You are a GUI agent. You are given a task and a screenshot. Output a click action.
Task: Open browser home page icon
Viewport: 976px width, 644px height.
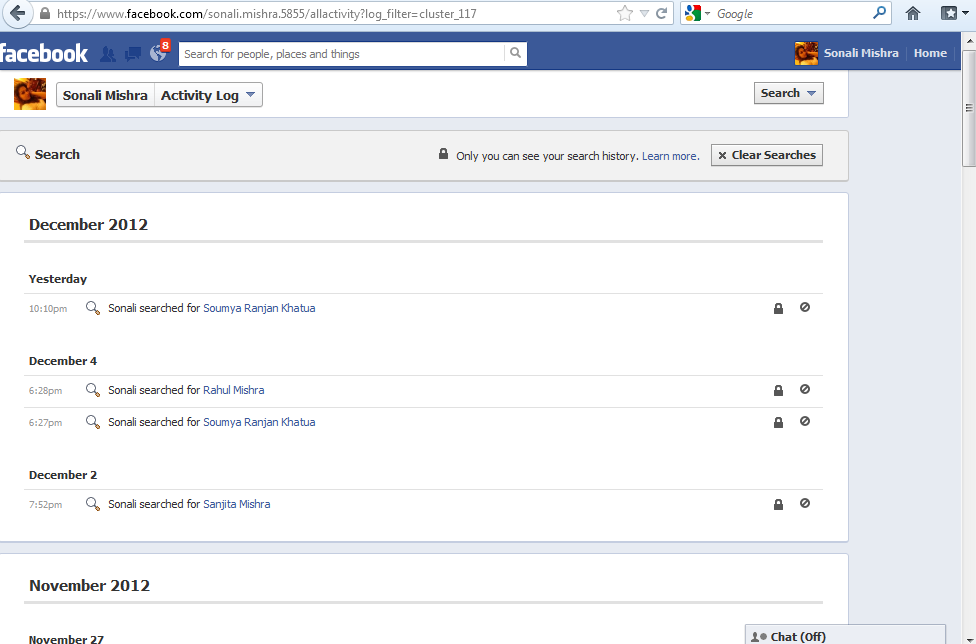pyautogui.click(x=913, y=13)
